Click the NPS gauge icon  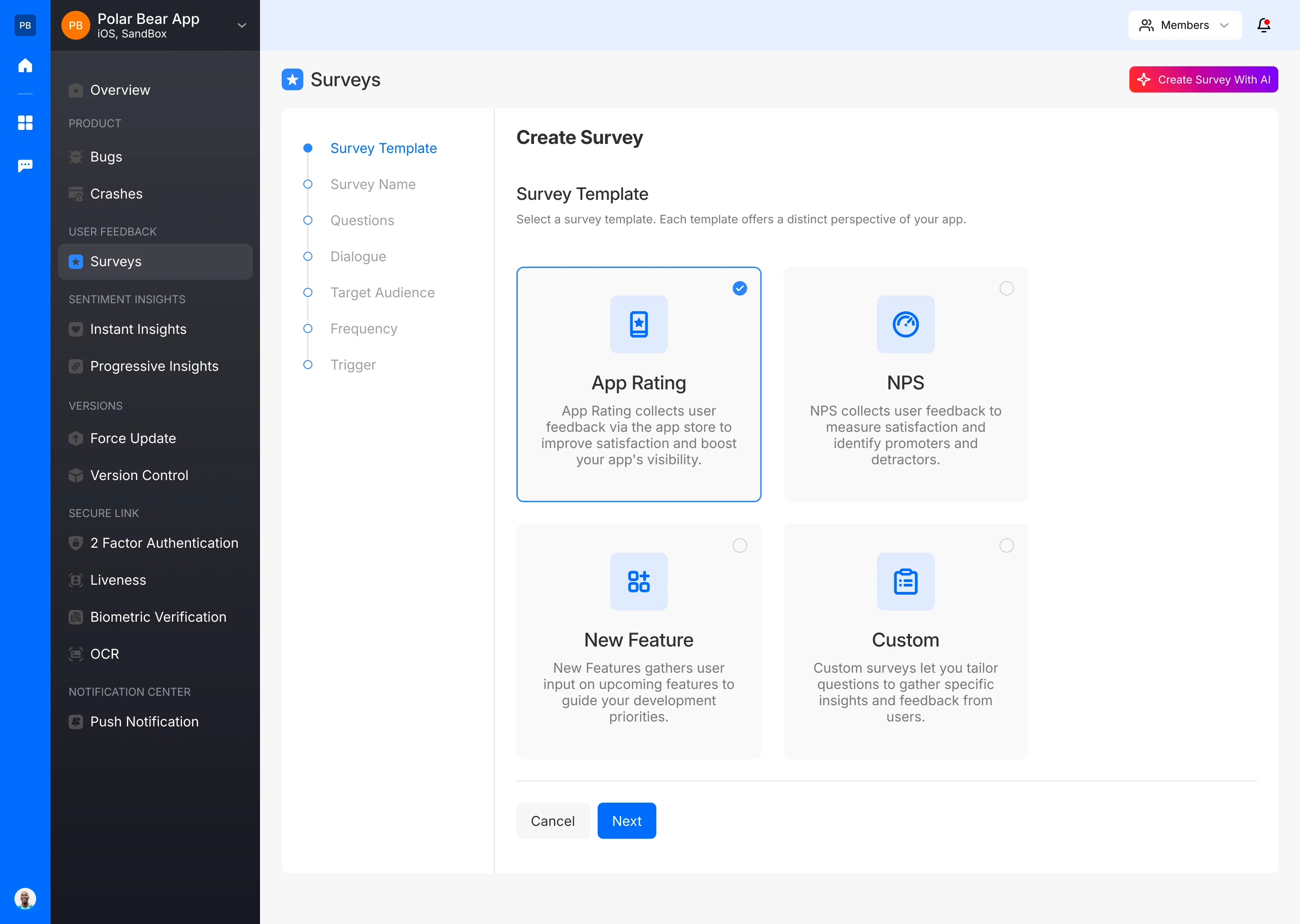pyautogui.click(x=905, y=324)
